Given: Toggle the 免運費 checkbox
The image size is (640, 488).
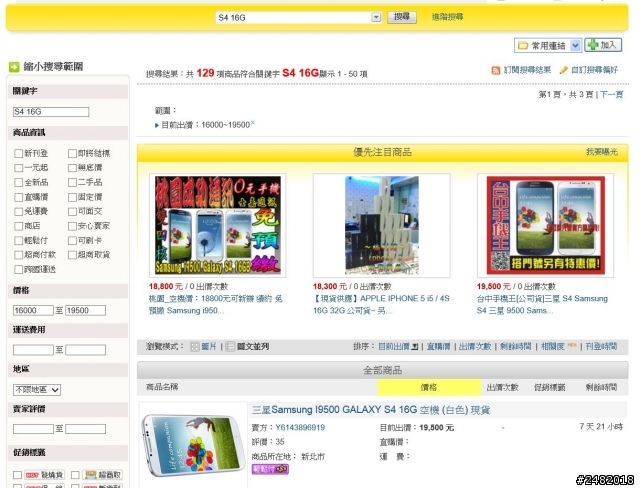Looking at the screenshot, I should 18,211.
